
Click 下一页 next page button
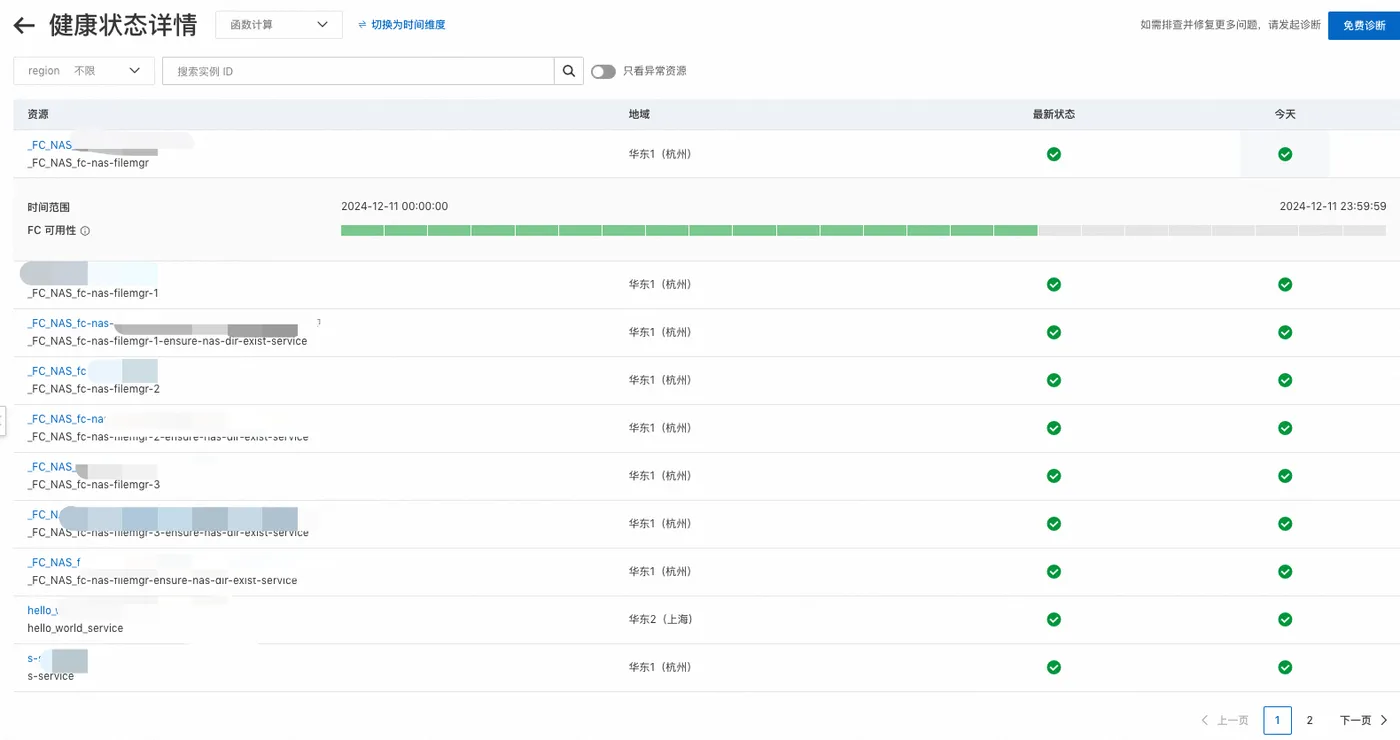[x=1364, y=720]
